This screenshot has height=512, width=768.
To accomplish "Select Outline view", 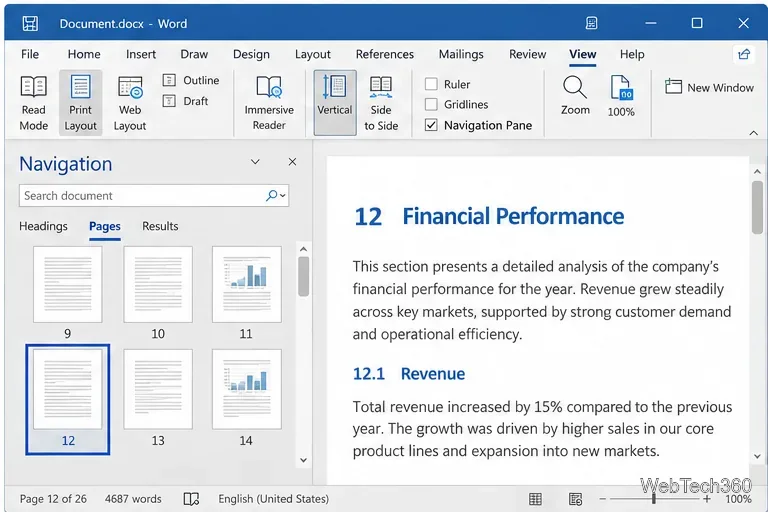I will point(191,80).
